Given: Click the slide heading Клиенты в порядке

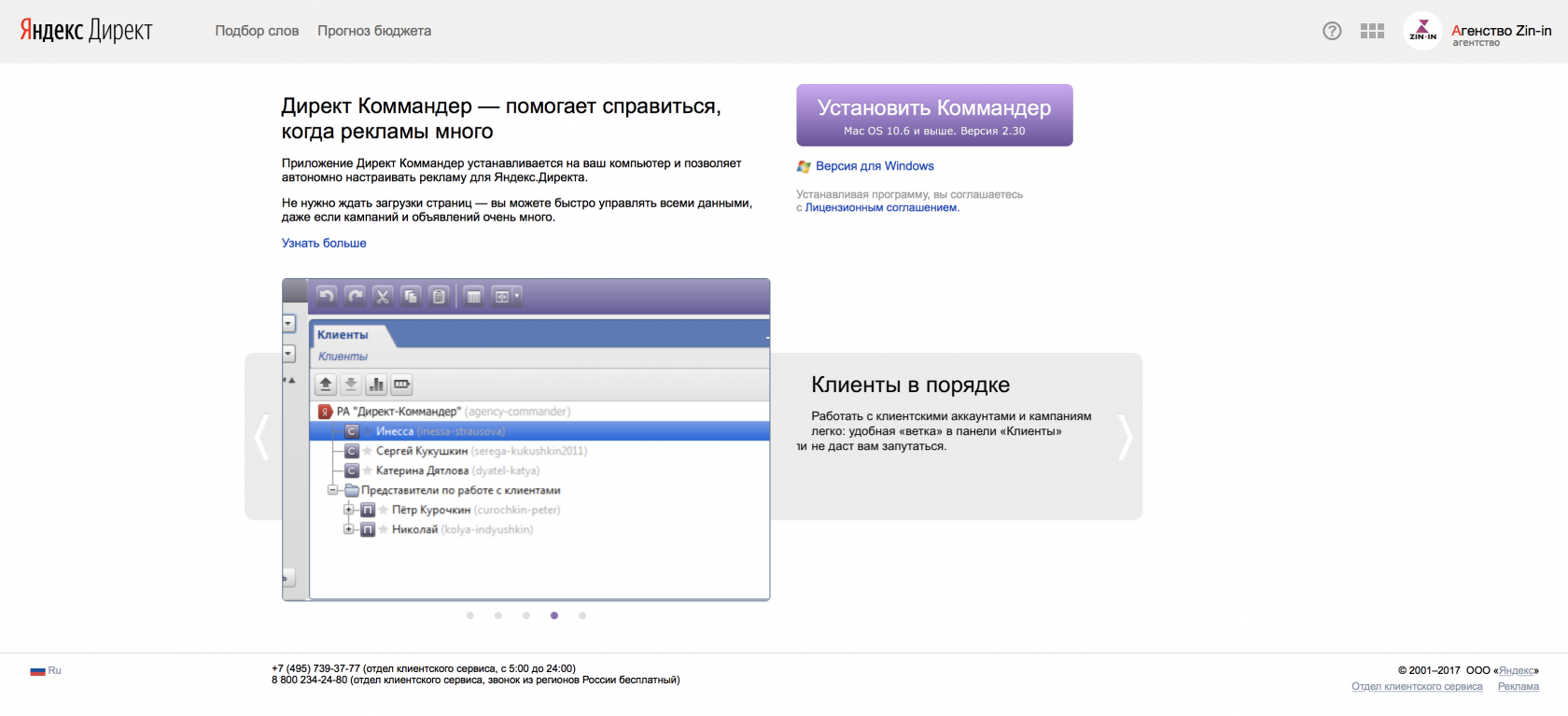Looking at the screenshot, I should pos(911,385).
